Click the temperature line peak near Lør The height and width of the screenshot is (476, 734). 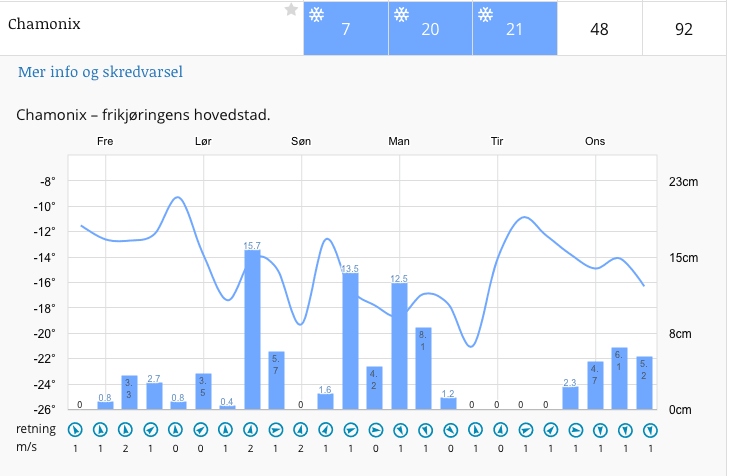pos(177,198)
